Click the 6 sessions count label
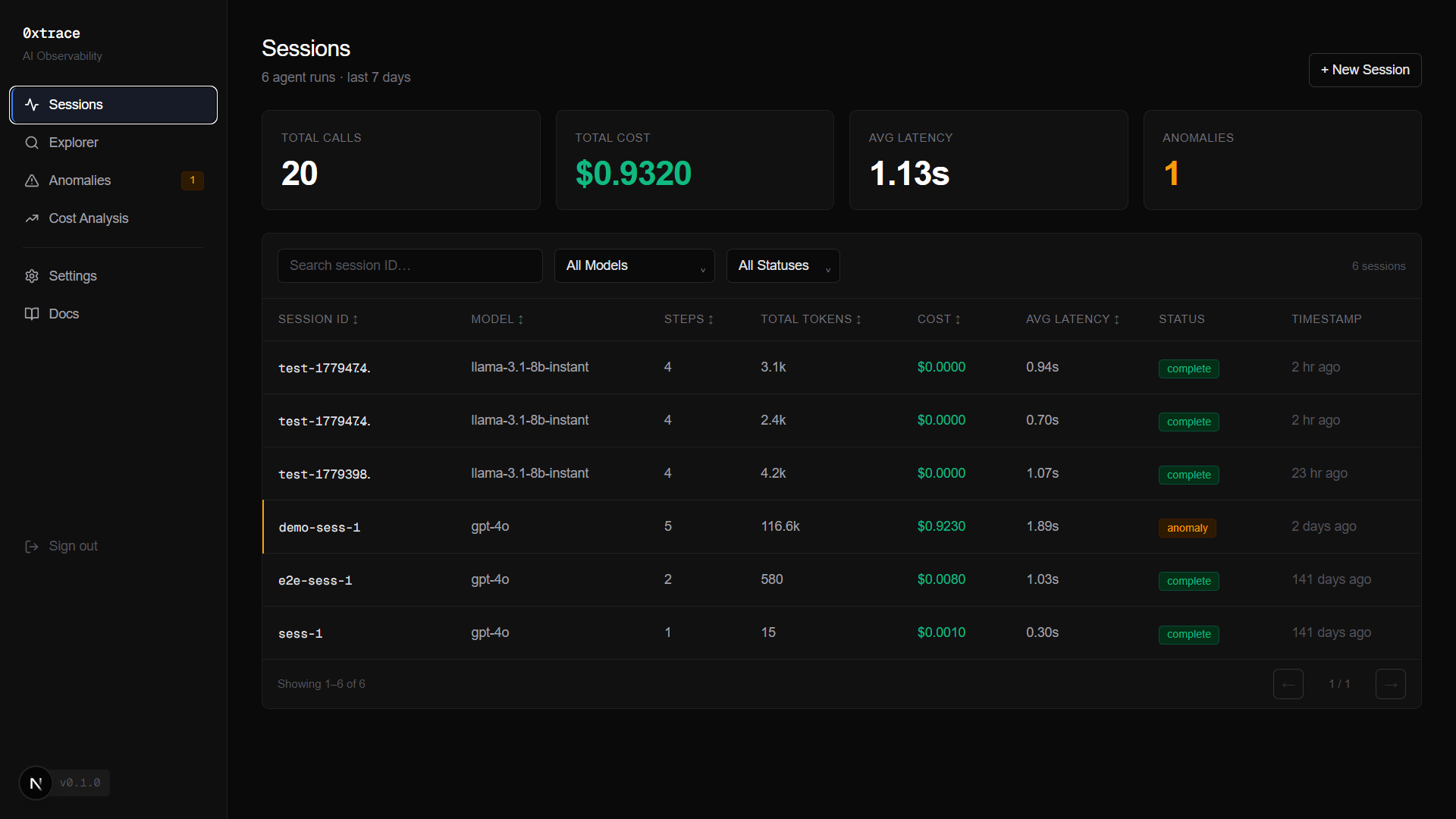This screenshot has height=819, width=1456. [1379, 266]
